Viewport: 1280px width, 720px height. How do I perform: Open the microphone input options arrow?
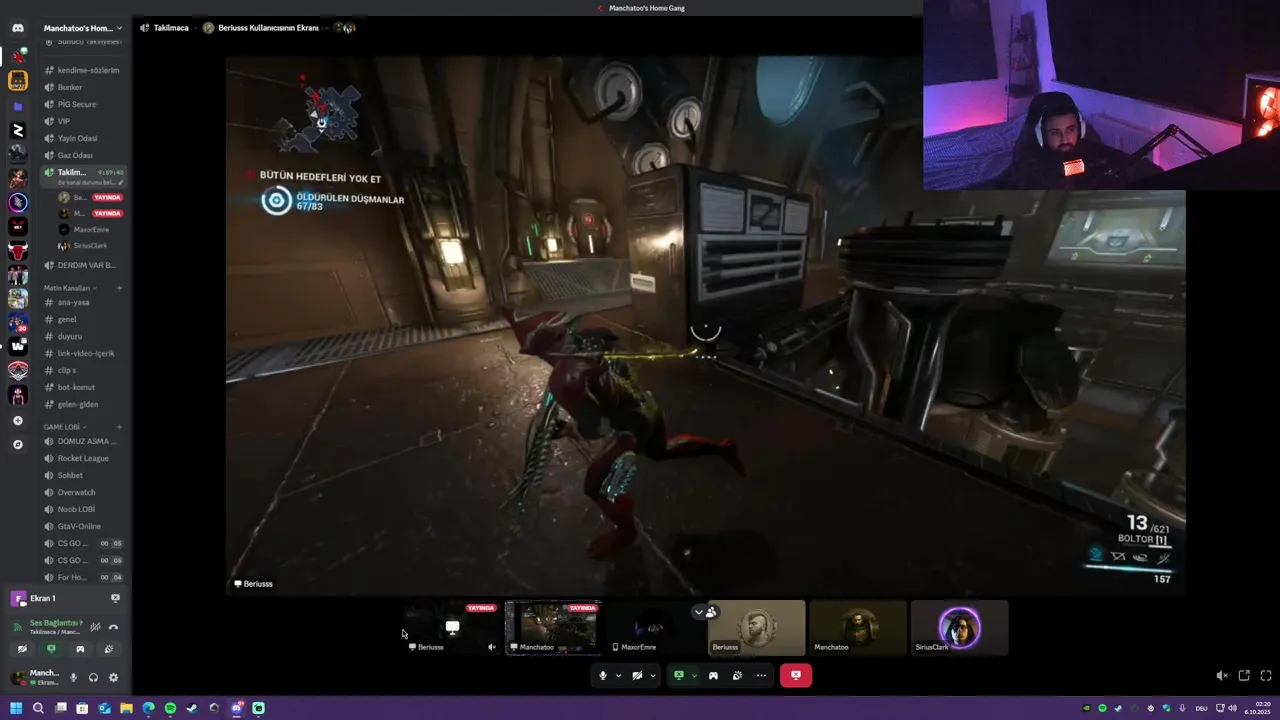618,675
